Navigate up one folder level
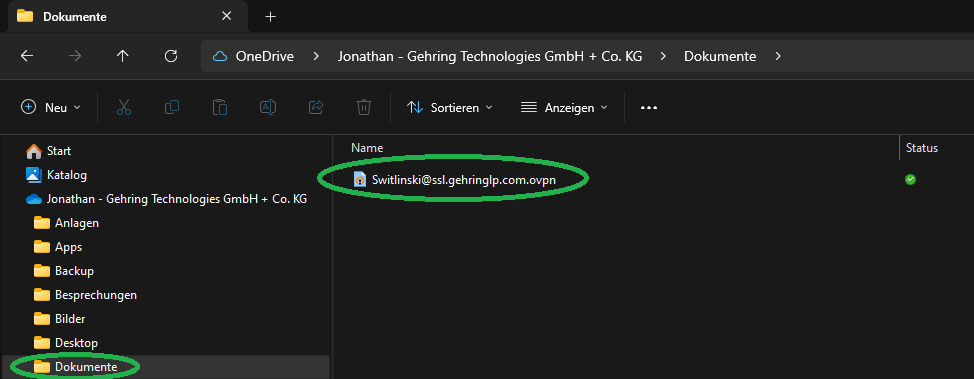This screenshot has width=974, height=379. point(122,56)
